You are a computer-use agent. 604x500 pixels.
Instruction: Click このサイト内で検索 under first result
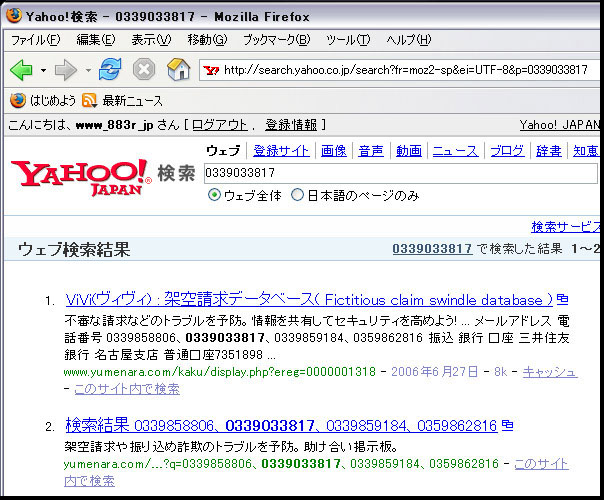[x=127, y=389]
